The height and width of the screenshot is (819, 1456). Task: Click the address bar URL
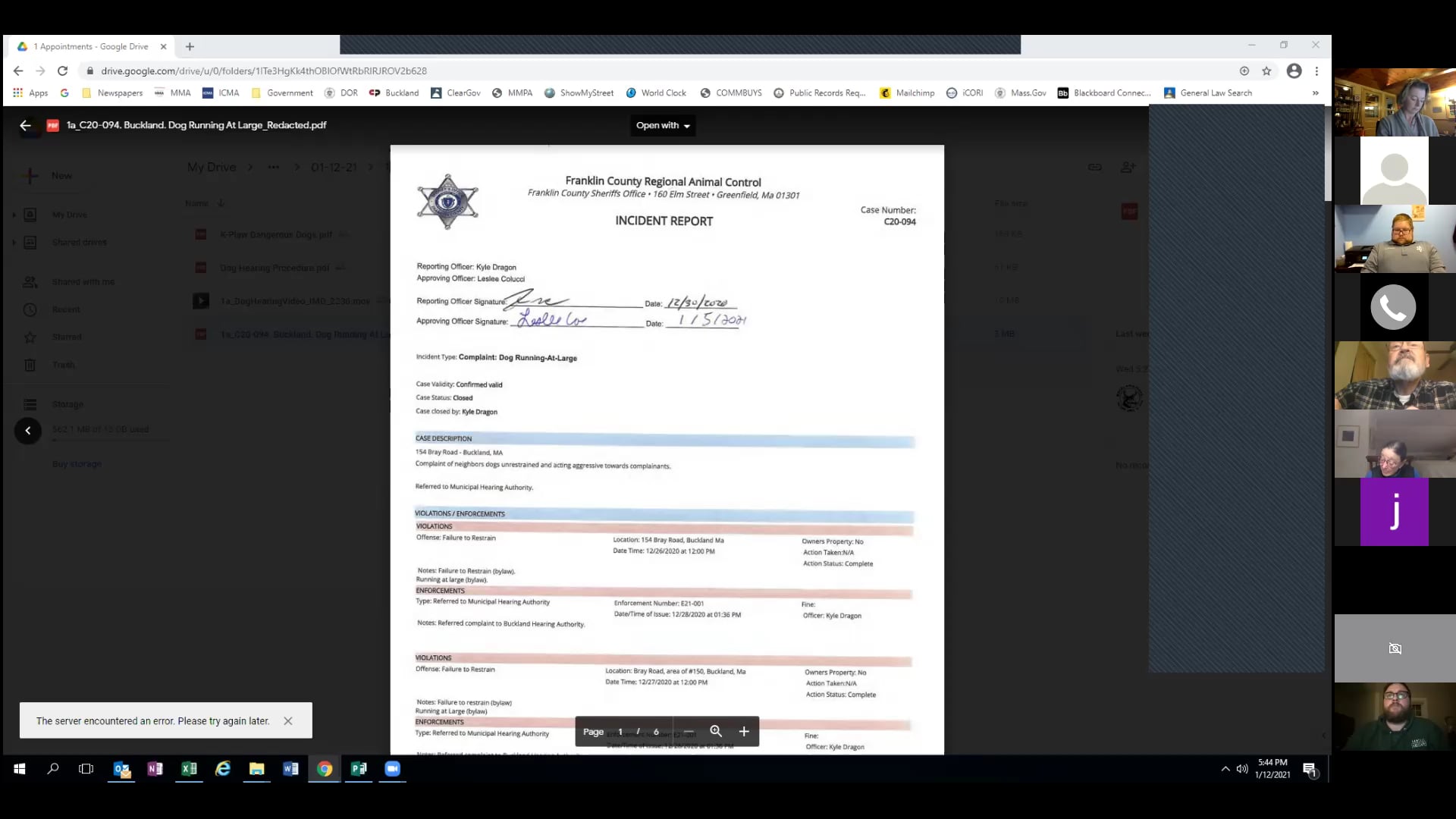264,71
